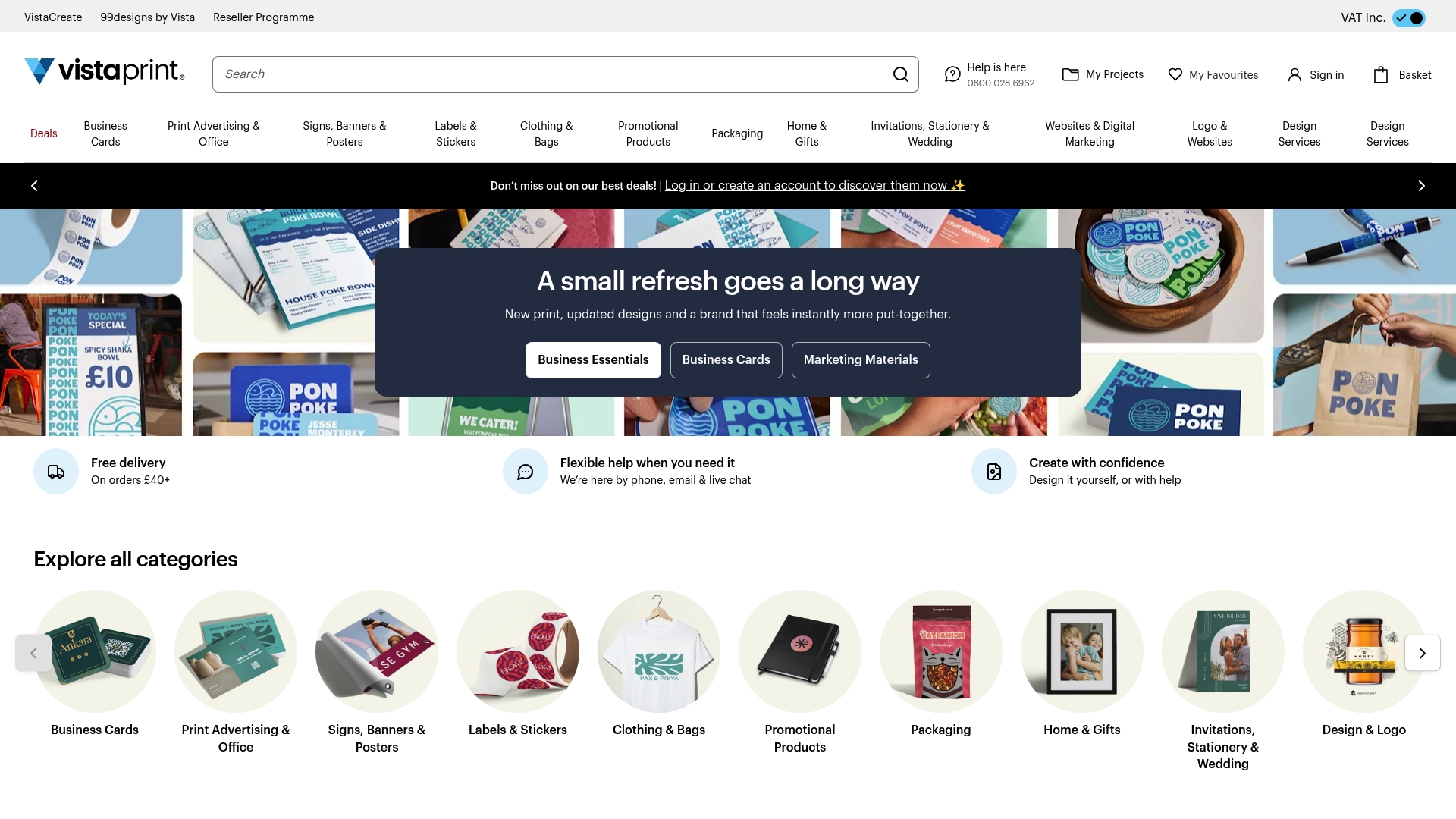Screen dimensions: 1456x819
Task: Click the help phone number 0800 028 6962
Action: pos(1000,83)
